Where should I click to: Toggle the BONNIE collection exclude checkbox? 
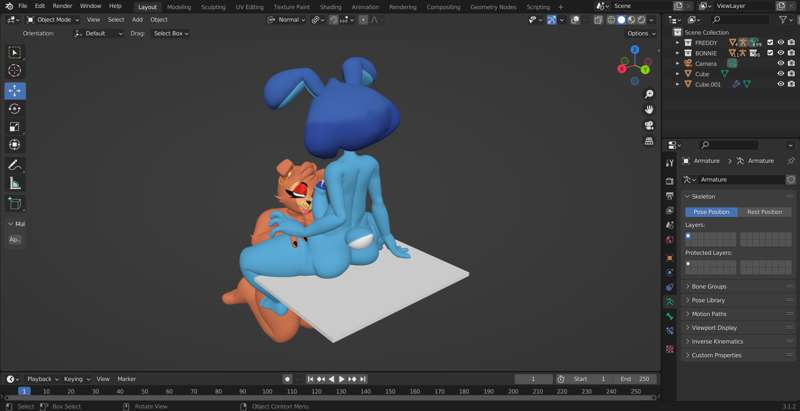770,53
